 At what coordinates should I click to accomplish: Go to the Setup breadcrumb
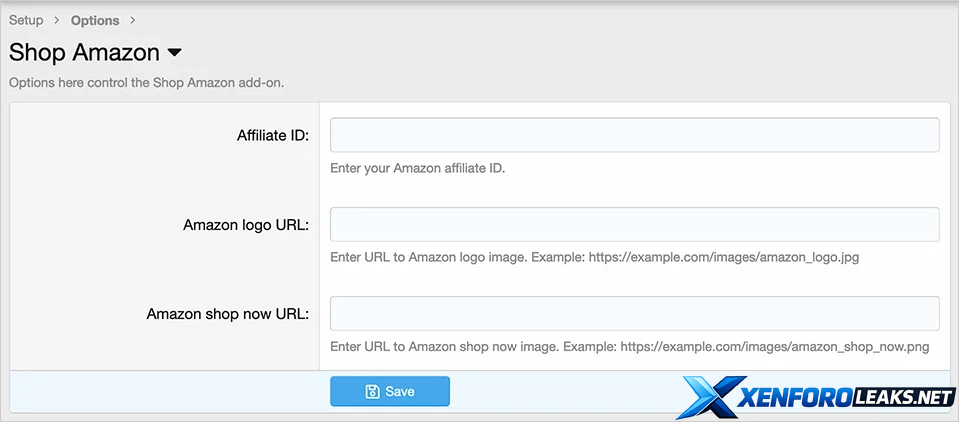[26, 20]
